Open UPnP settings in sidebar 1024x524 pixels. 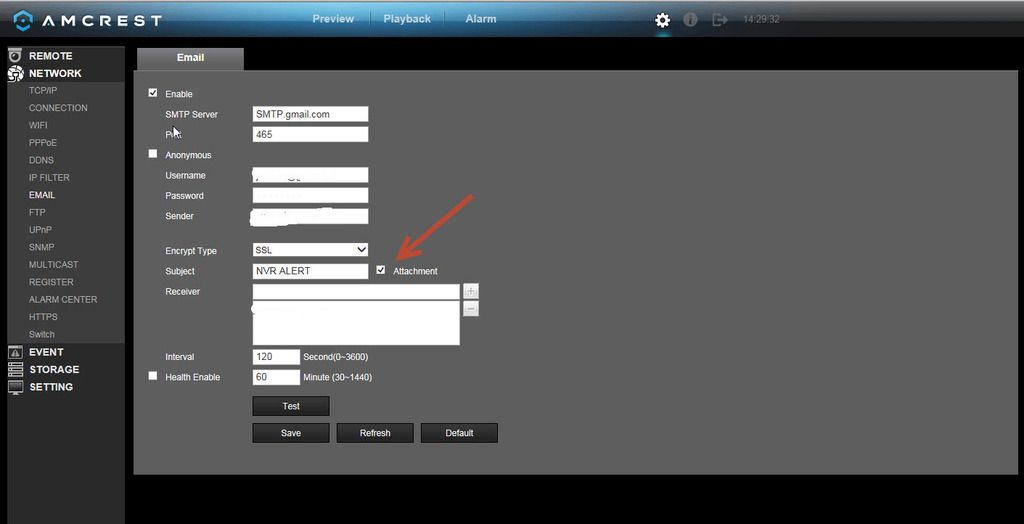click(40, 230)
